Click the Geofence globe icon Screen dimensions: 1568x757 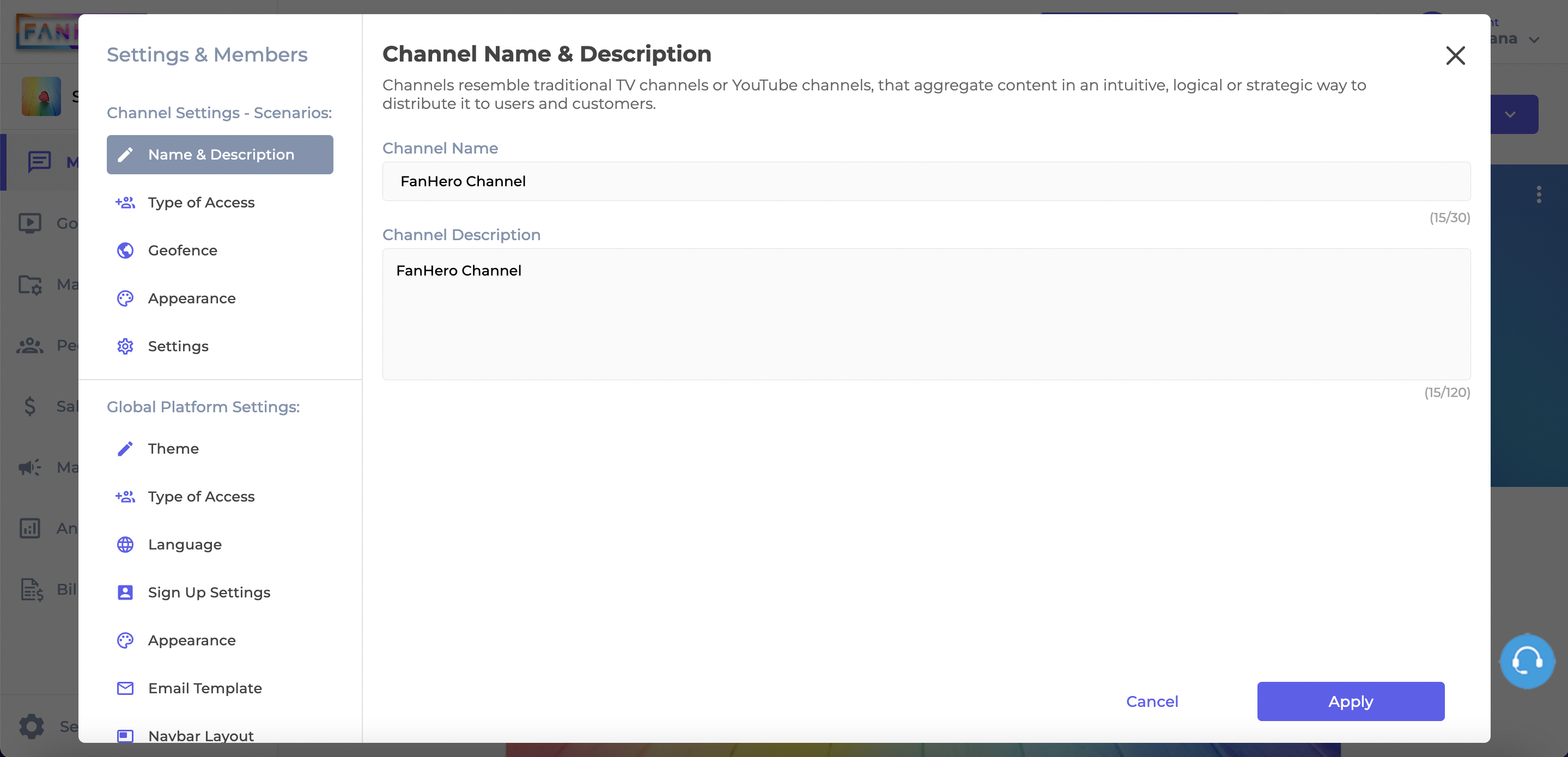click(x=125, y=251)
